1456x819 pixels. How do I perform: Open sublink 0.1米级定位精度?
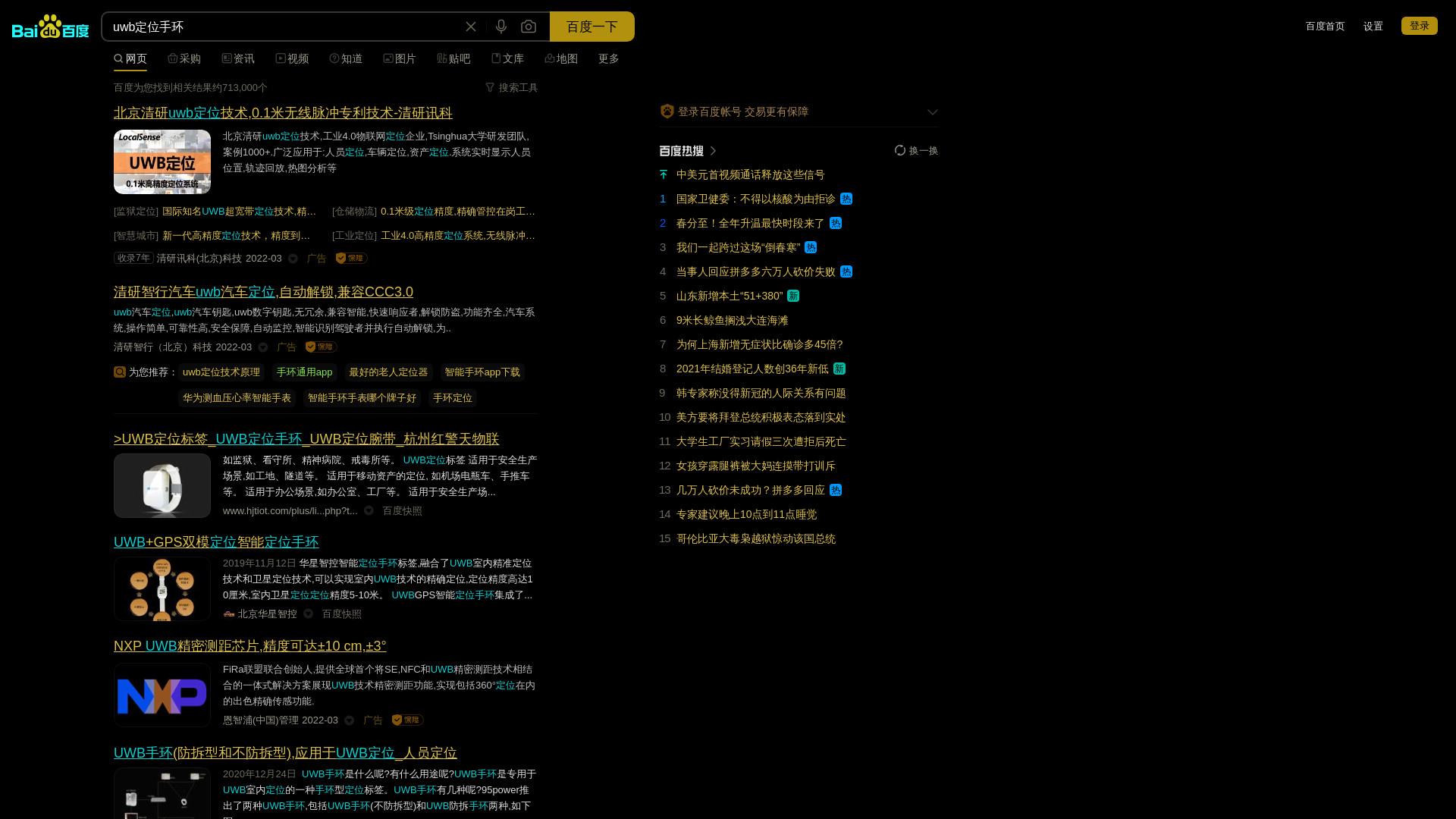tap(458, 212)
